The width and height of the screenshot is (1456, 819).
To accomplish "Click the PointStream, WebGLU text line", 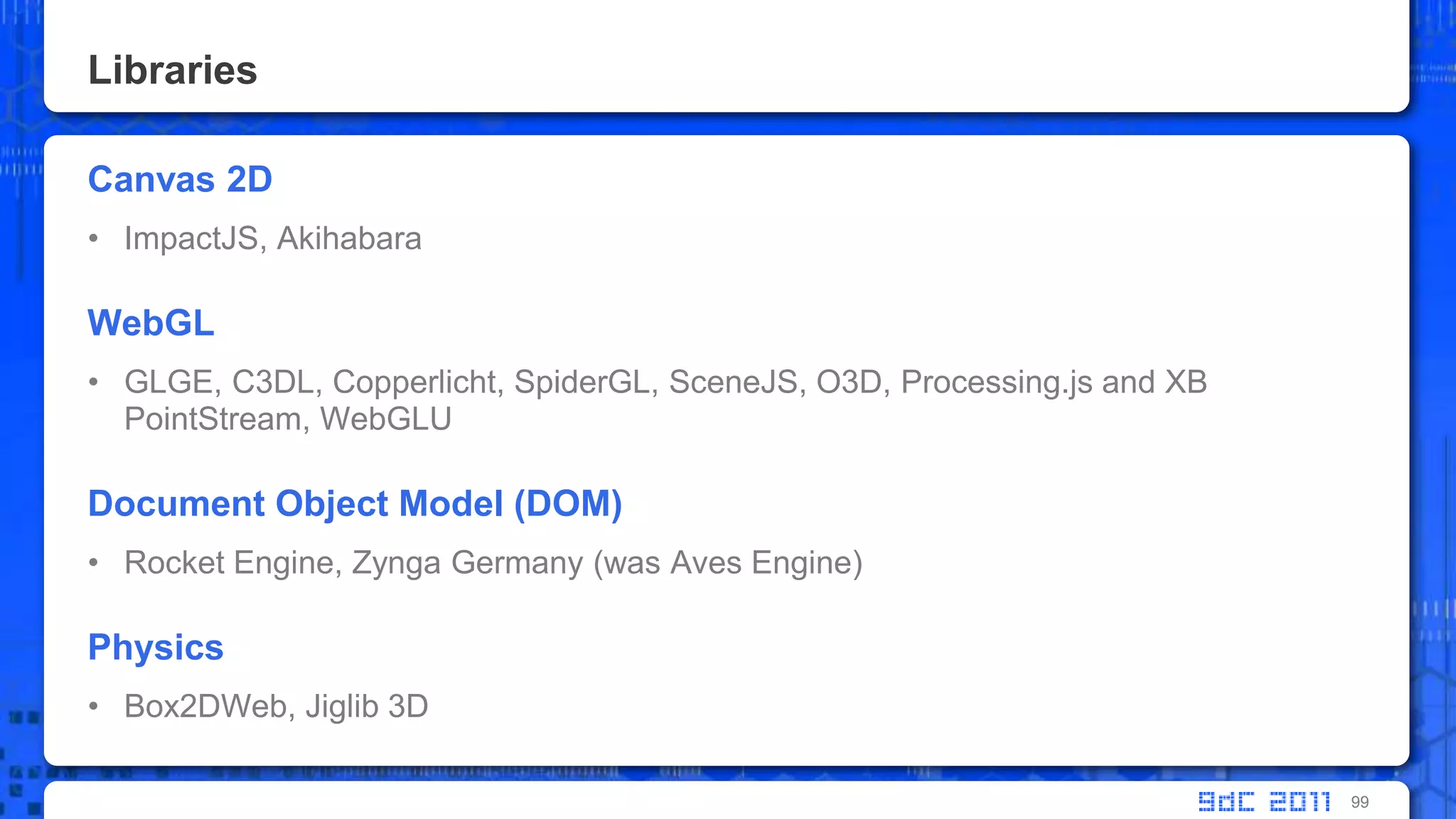I will pyautogui.click(x=287, y=419).
